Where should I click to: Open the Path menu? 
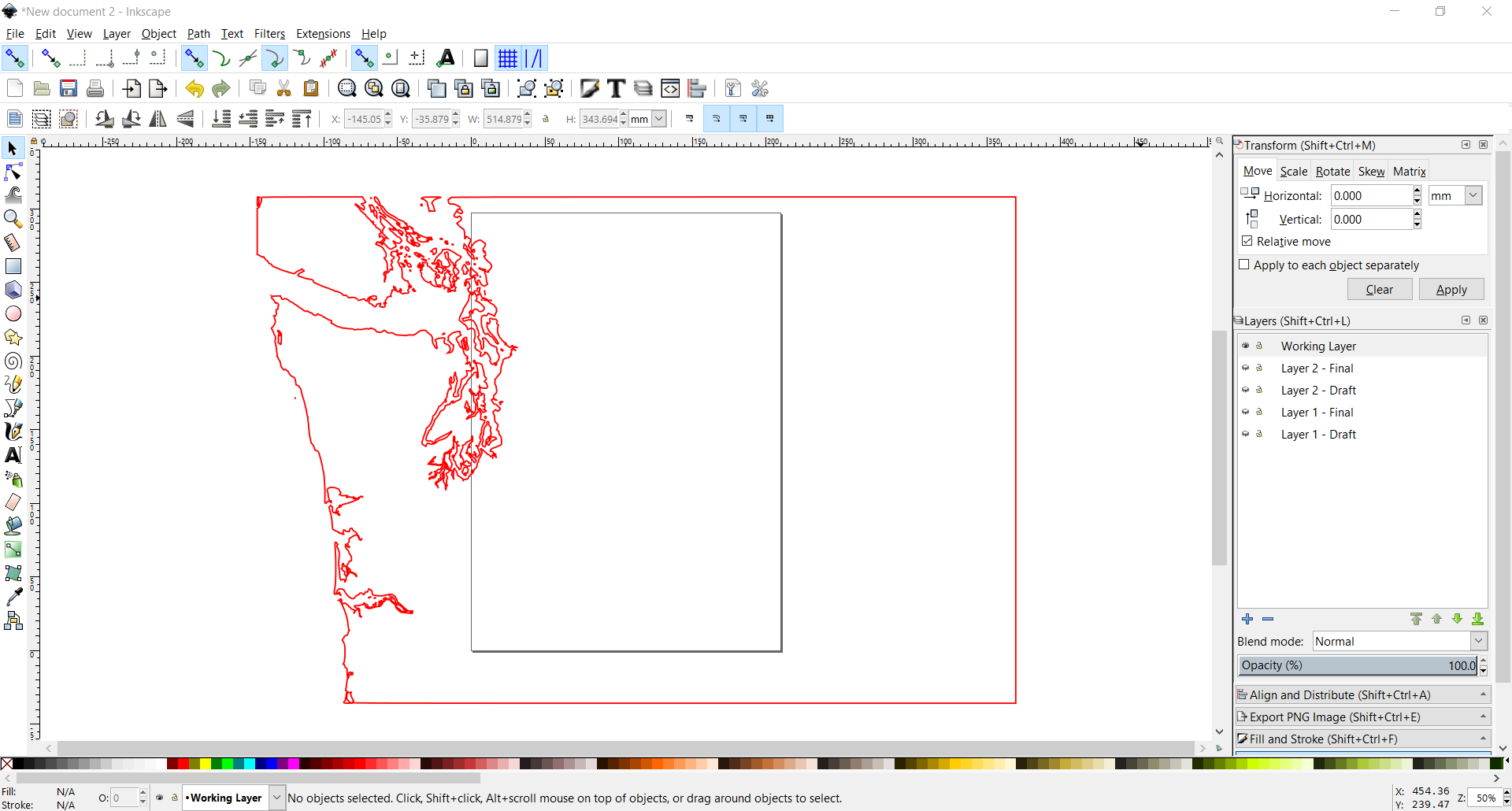(198, 34)
